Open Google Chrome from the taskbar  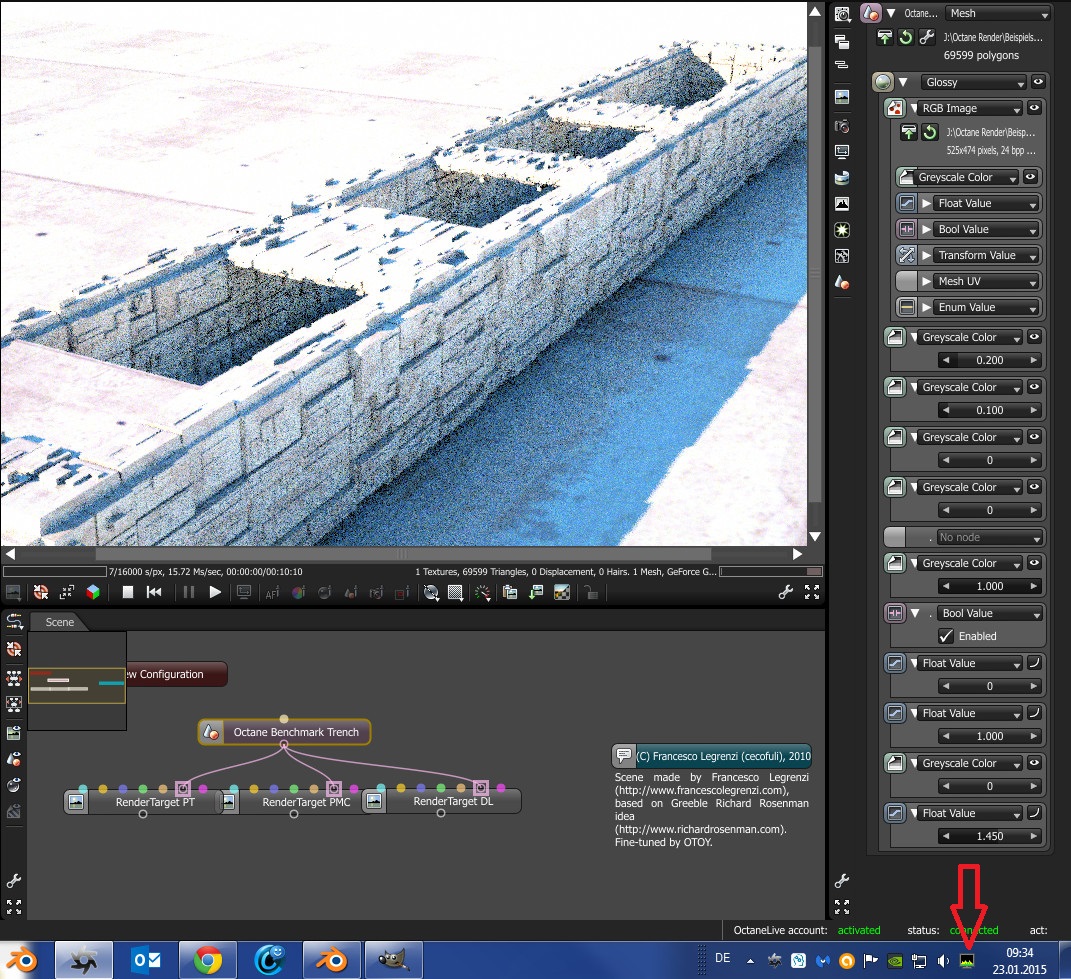tap(208, 961)
